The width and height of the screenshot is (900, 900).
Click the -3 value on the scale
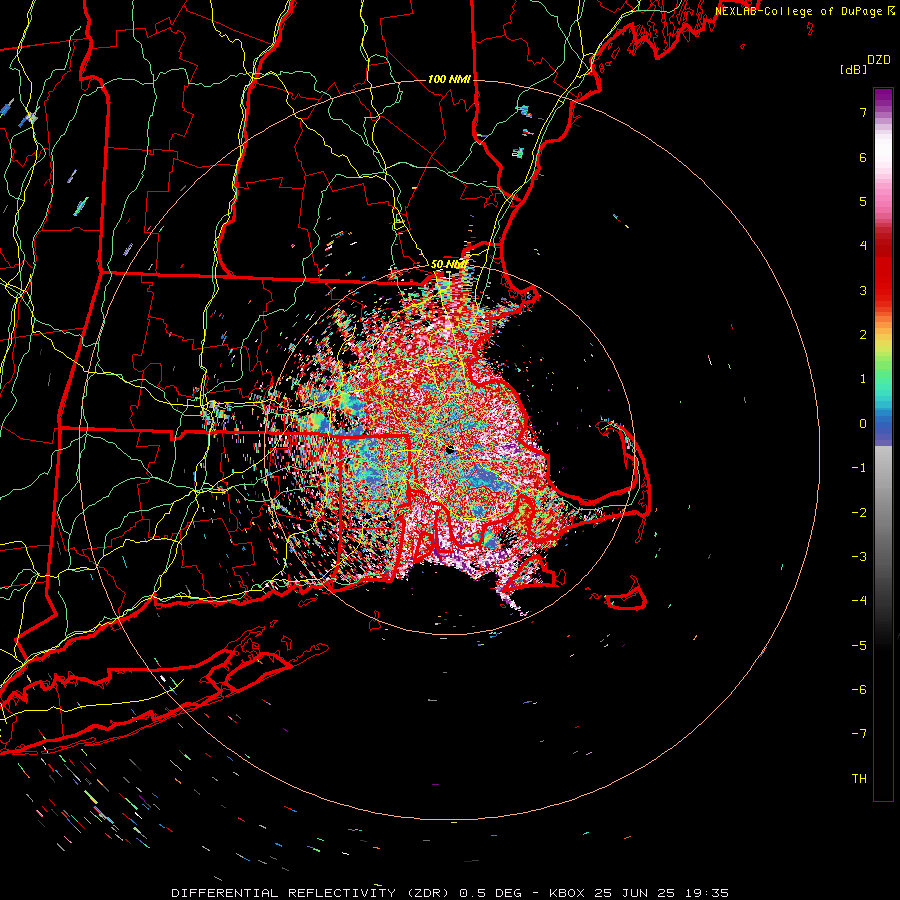859,557
